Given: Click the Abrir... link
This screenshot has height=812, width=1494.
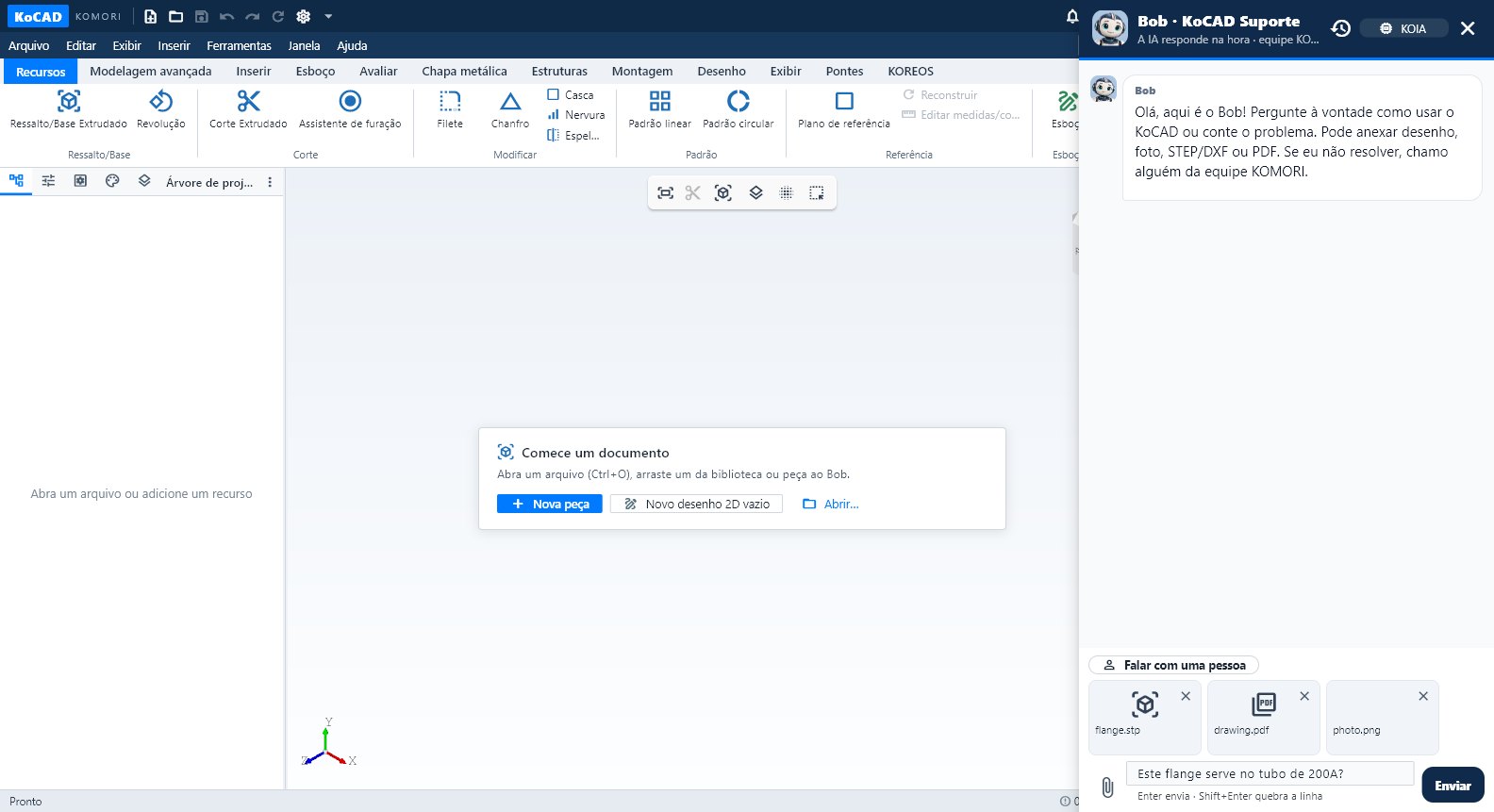Looking at the screenshot, I should point(831,504).
